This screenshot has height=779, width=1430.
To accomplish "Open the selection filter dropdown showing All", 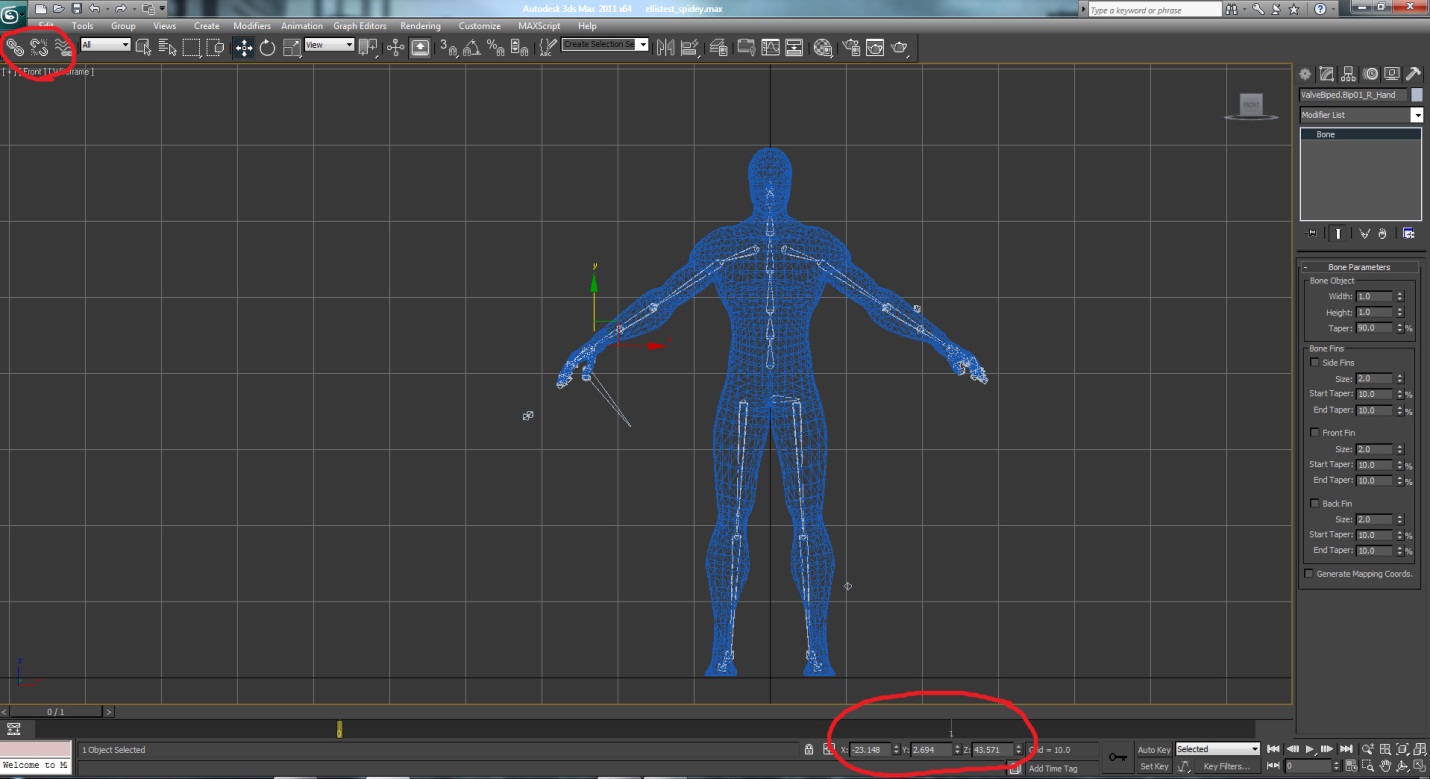I will pos(105,45).
